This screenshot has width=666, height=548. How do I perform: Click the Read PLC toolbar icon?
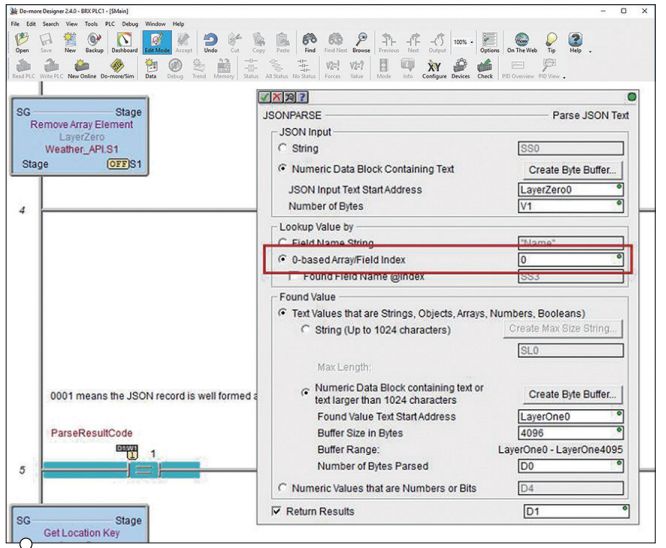(x=23, y=69)
